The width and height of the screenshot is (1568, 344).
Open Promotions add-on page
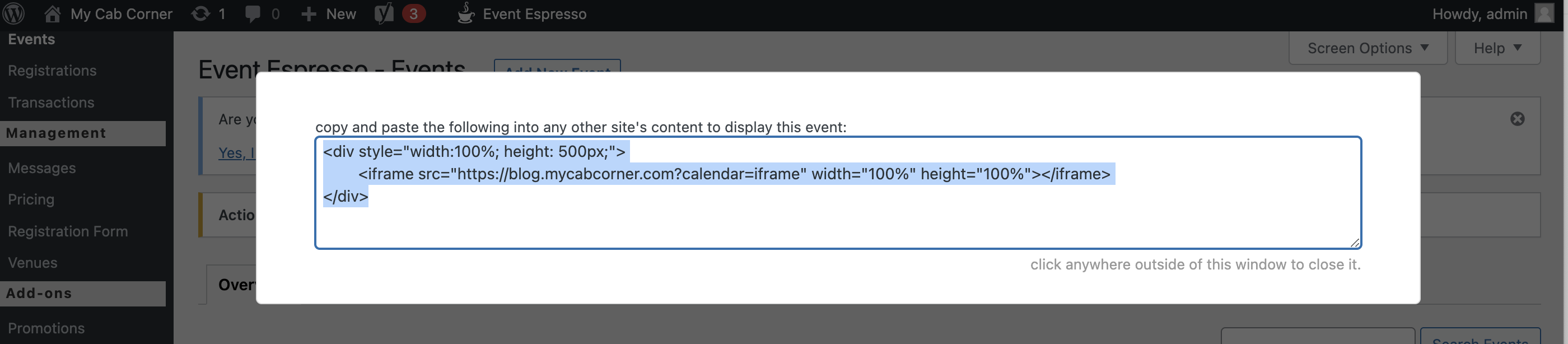[46, 328]
